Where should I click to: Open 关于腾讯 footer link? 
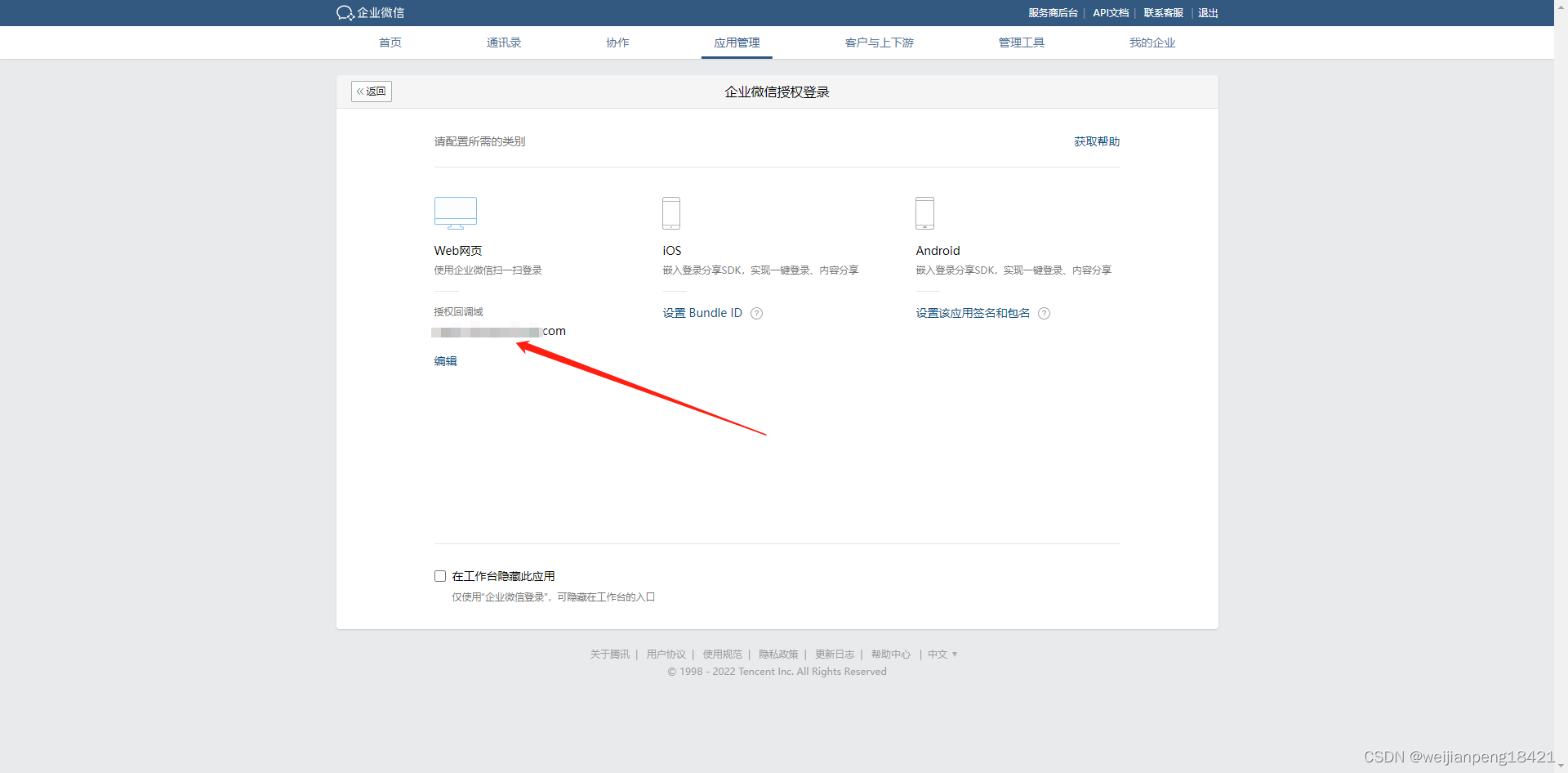click(610, 655)
